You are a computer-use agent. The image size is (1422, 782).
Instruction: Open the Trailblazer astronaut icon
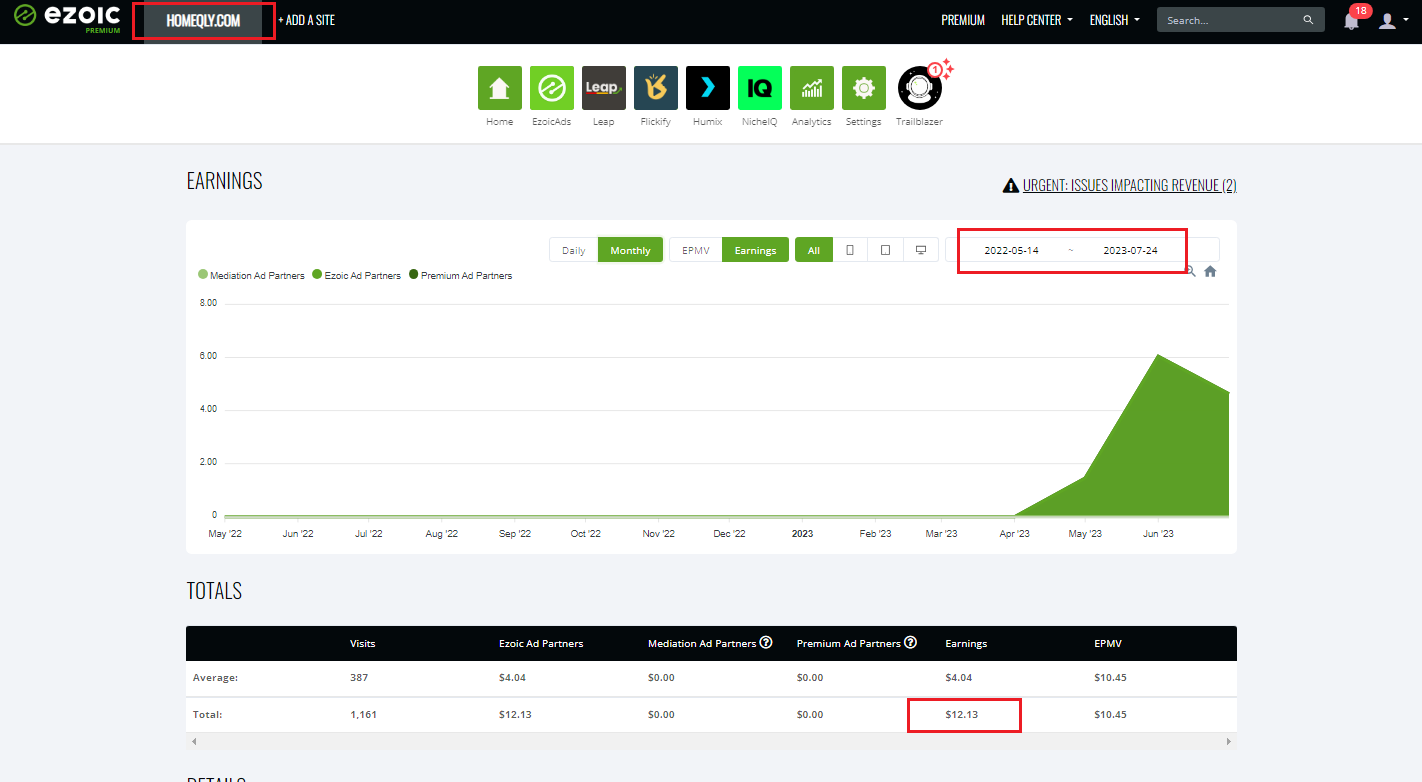(x=920, y=88)
